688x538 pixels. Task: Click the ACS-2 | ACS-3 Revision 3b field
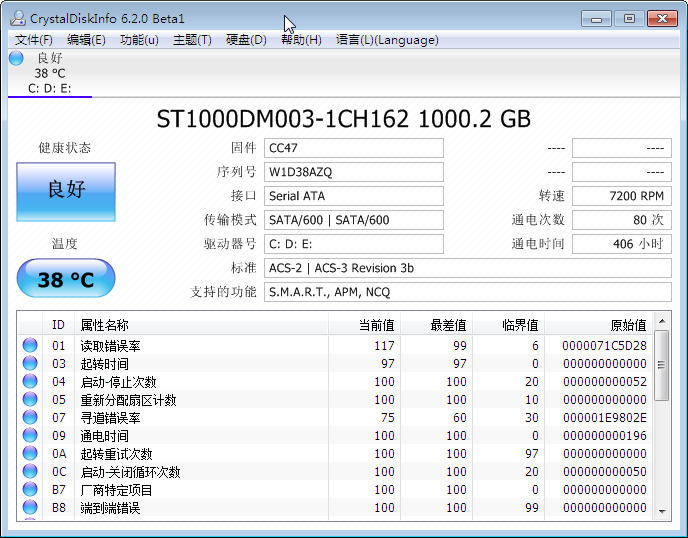pos(468,268)
